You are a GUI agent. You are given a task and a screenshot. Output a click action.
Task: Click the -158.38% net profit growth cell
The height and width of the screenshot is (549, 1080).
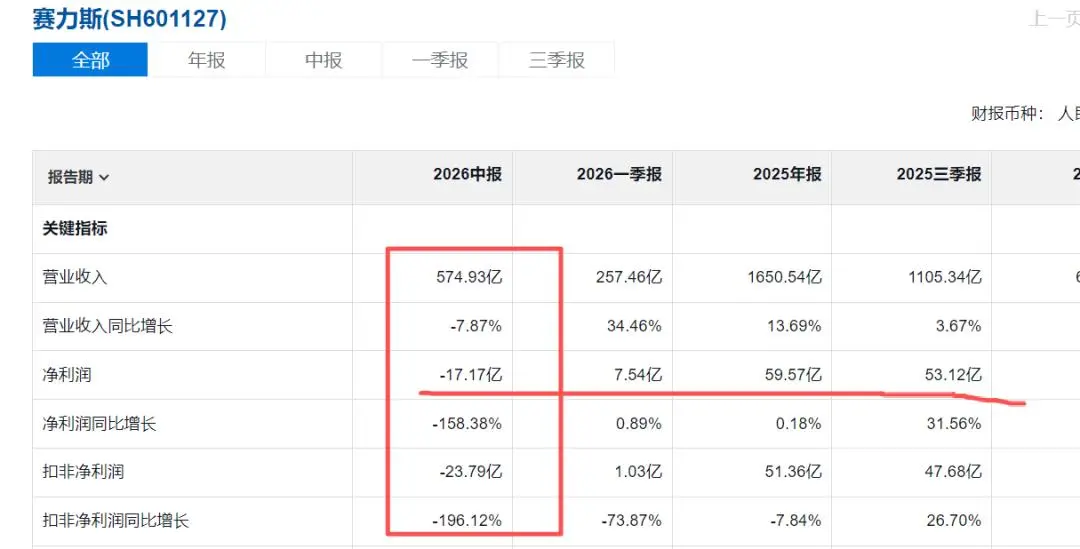tap(467, 424)
